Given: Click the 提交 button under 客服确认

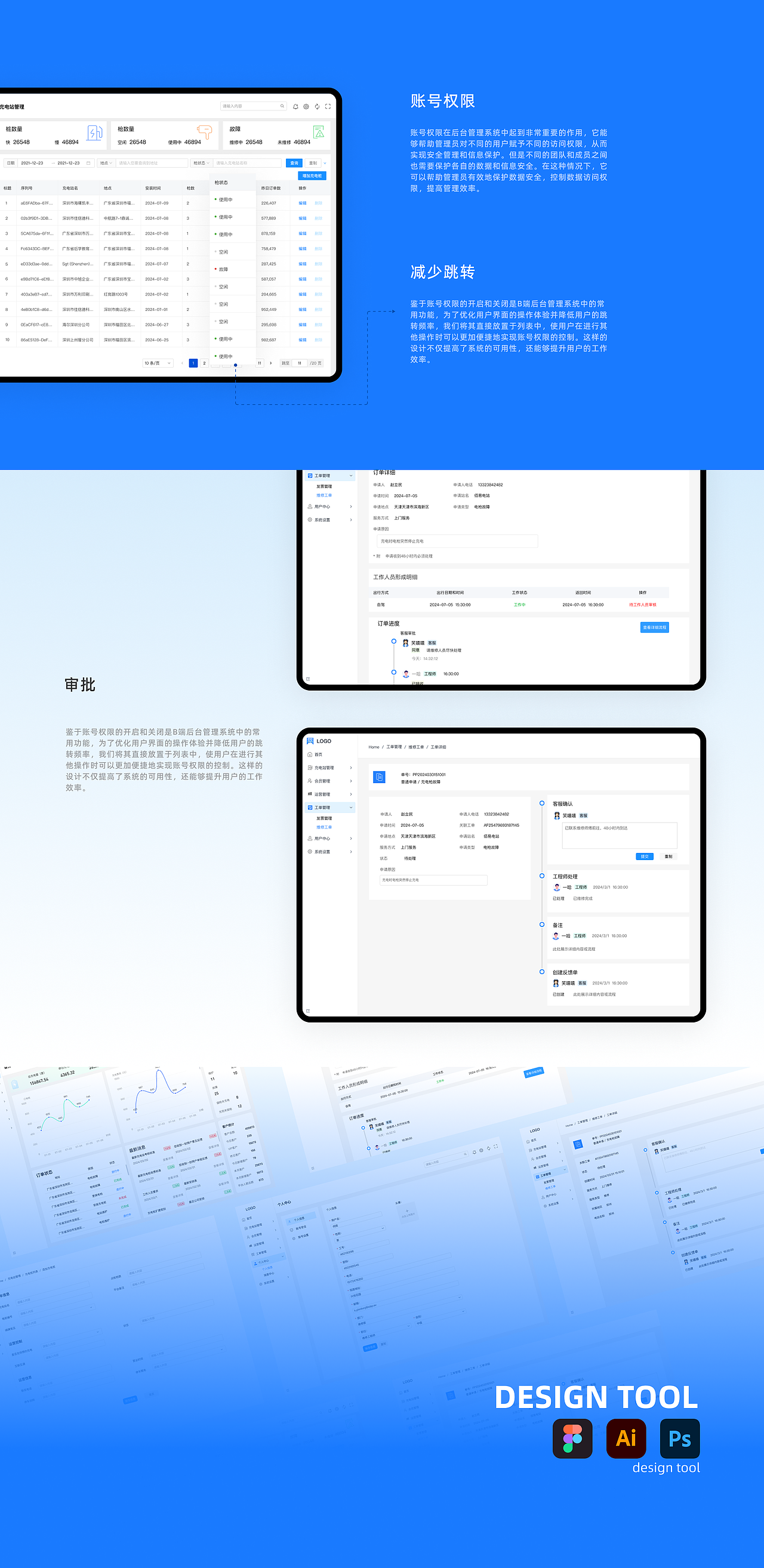Looking at the screenshot, I should coord(645,857).
